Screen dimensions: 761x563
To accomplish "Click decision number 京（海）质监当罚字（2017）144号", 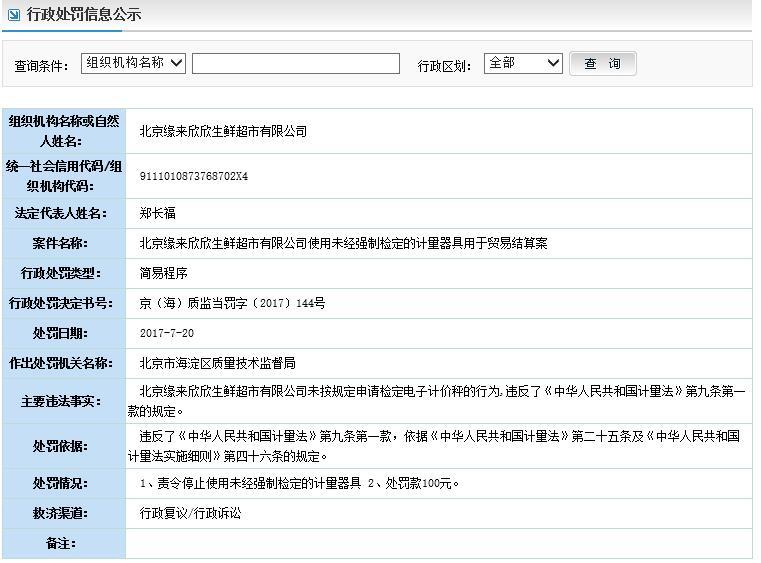I will point(232,303).
